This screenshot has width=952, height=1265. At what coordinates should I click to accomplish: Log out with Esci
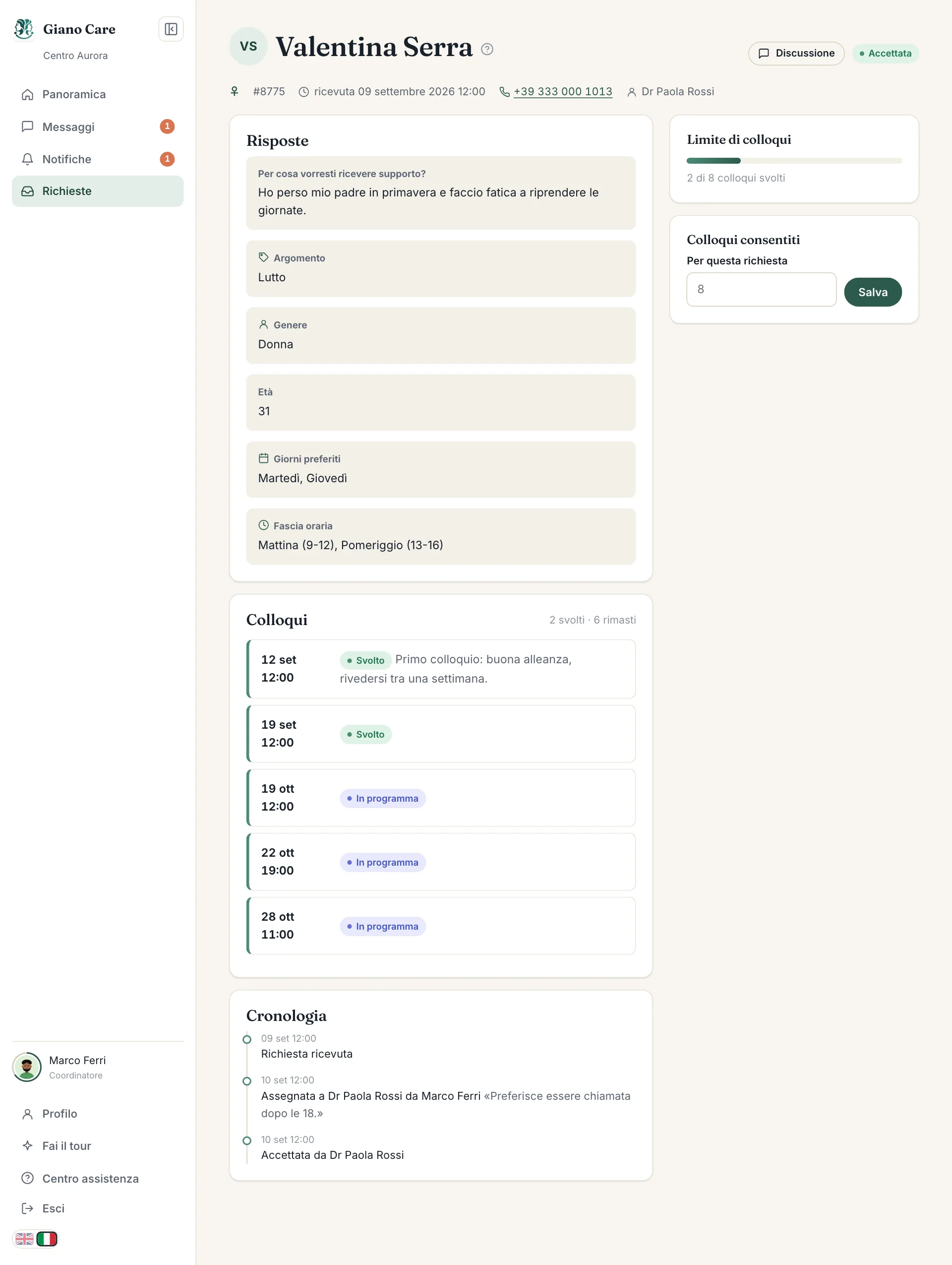(98, 1208)
